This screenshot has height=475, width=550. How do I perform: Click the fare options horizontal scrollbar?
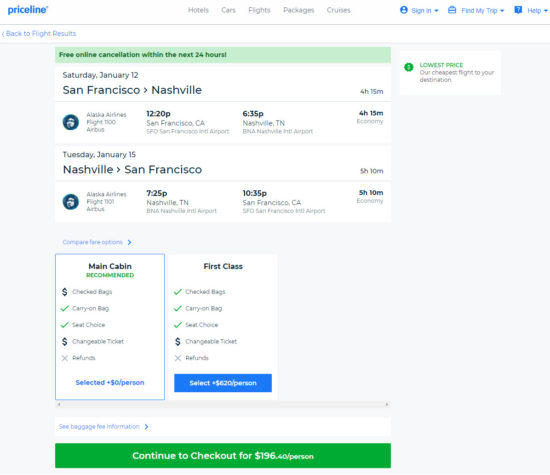(223, 404)
